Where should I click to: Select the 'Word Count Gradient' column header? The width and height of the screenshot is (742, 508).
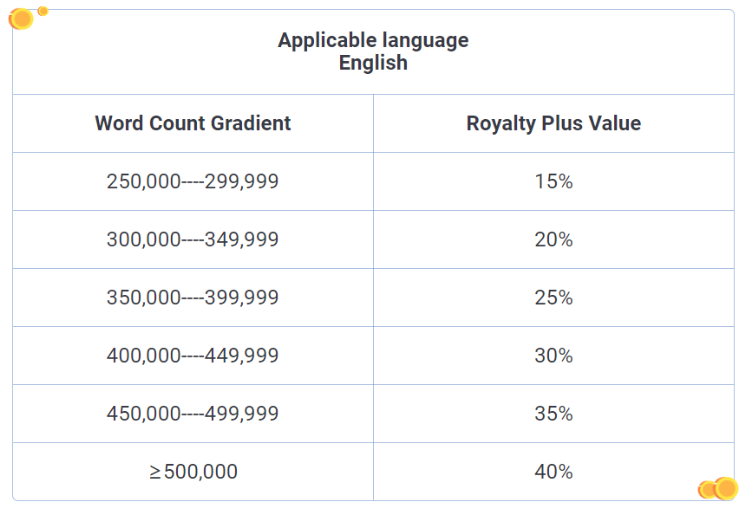coord(193,124)
